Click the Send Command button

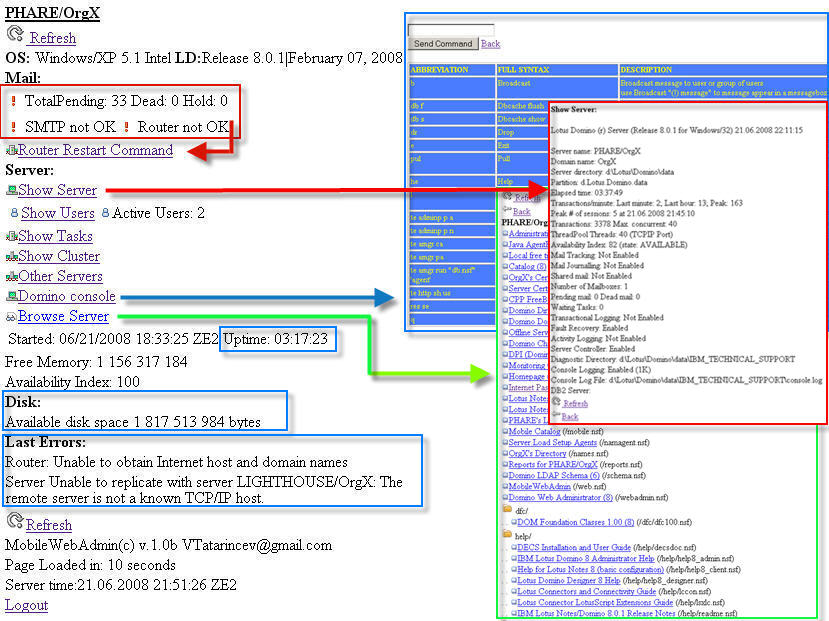[x=443, y=44]
